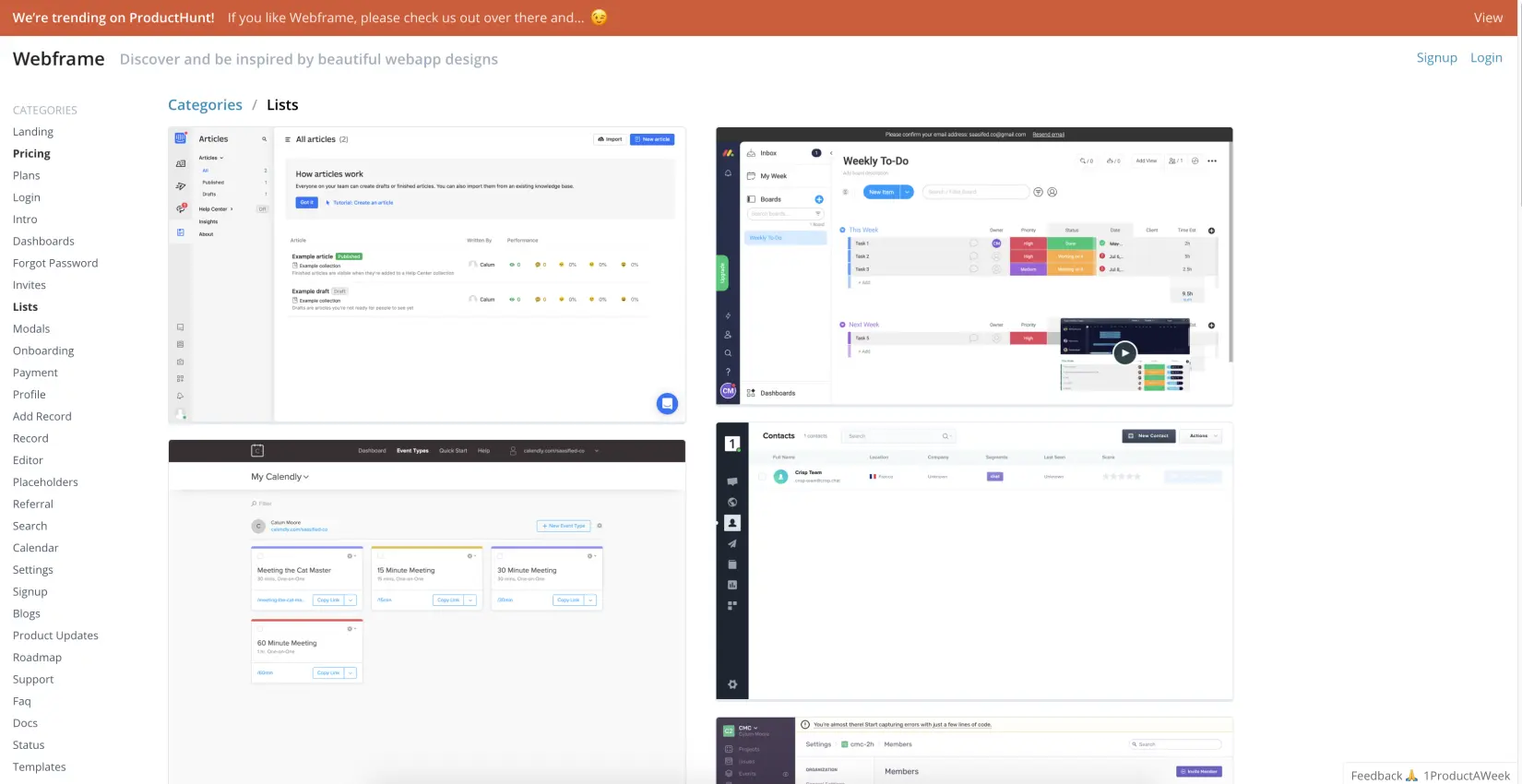Open the Onboarding category
The image size is (1522, 784).
pos(43,350)
